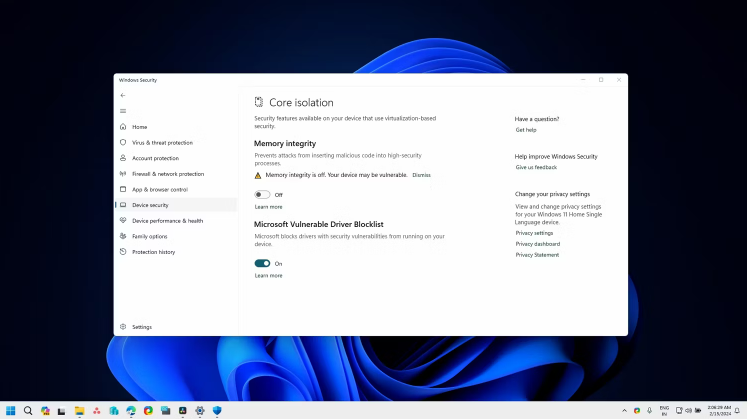Go back using the back arrow
The image size is (747, 419).
pos(123,95)
